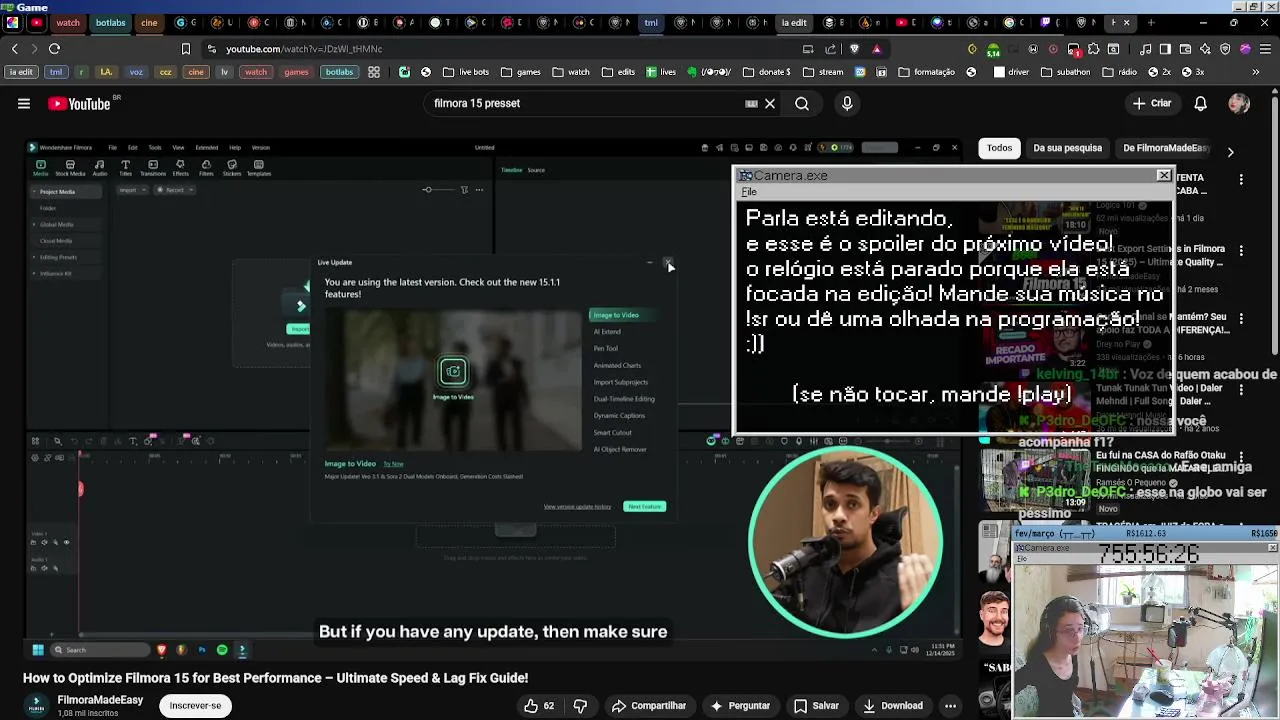Open the File menu in Camera.exe window

[749, 192]
